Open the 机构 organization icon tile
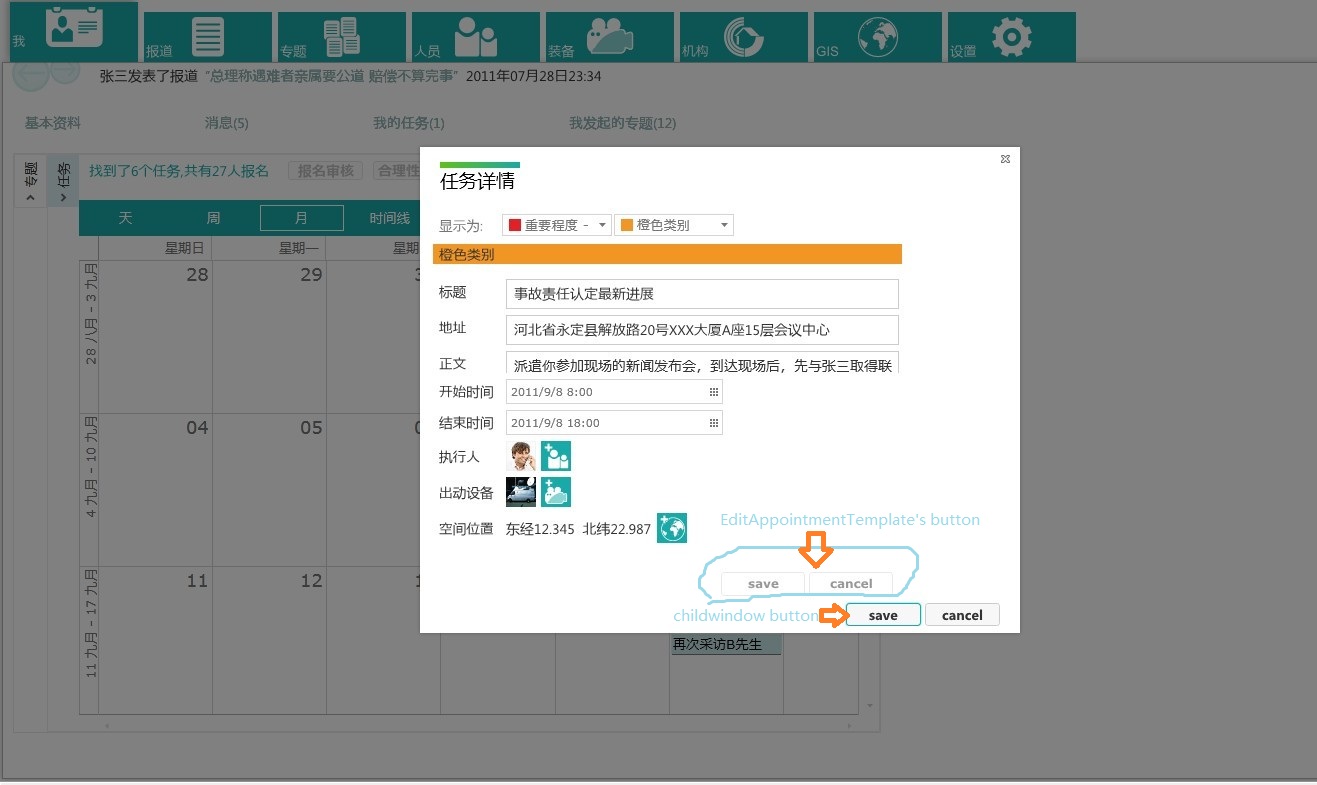Viewport: 1317px width, 785px height. (x=744, y=37)
